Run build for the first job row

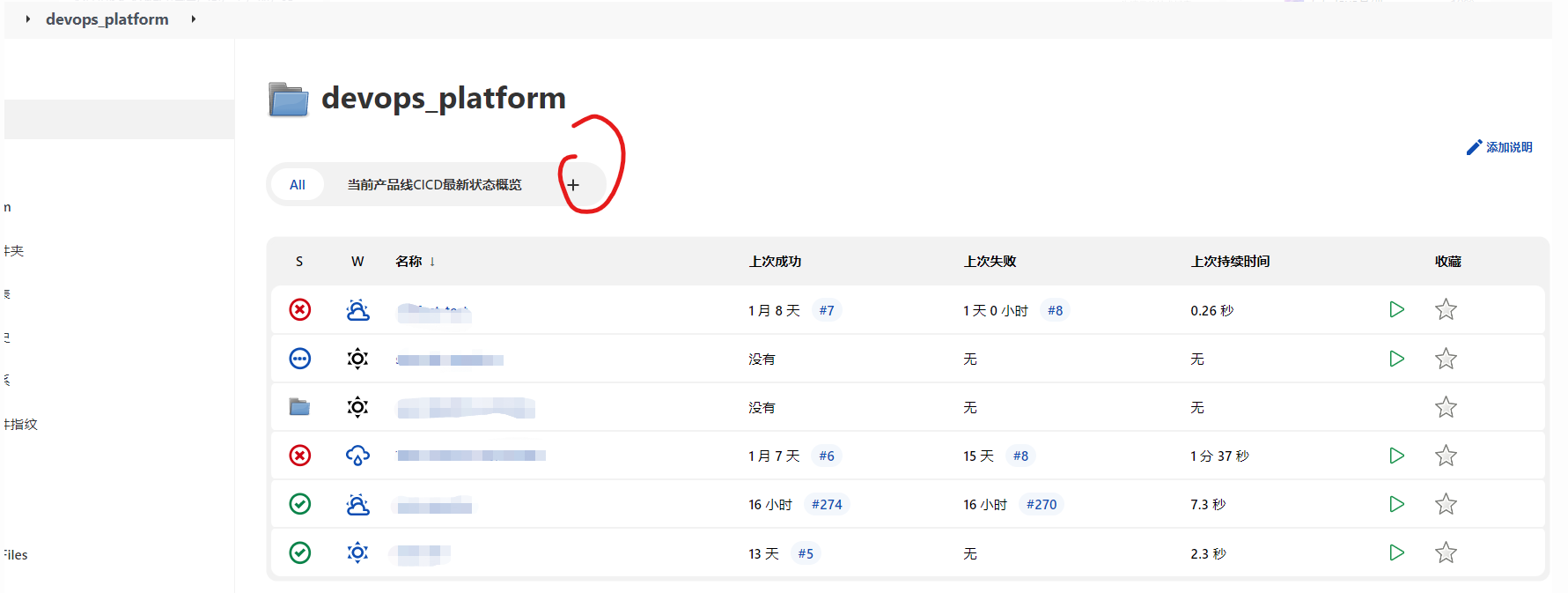pyautogui.click(x=1396, y=310)
